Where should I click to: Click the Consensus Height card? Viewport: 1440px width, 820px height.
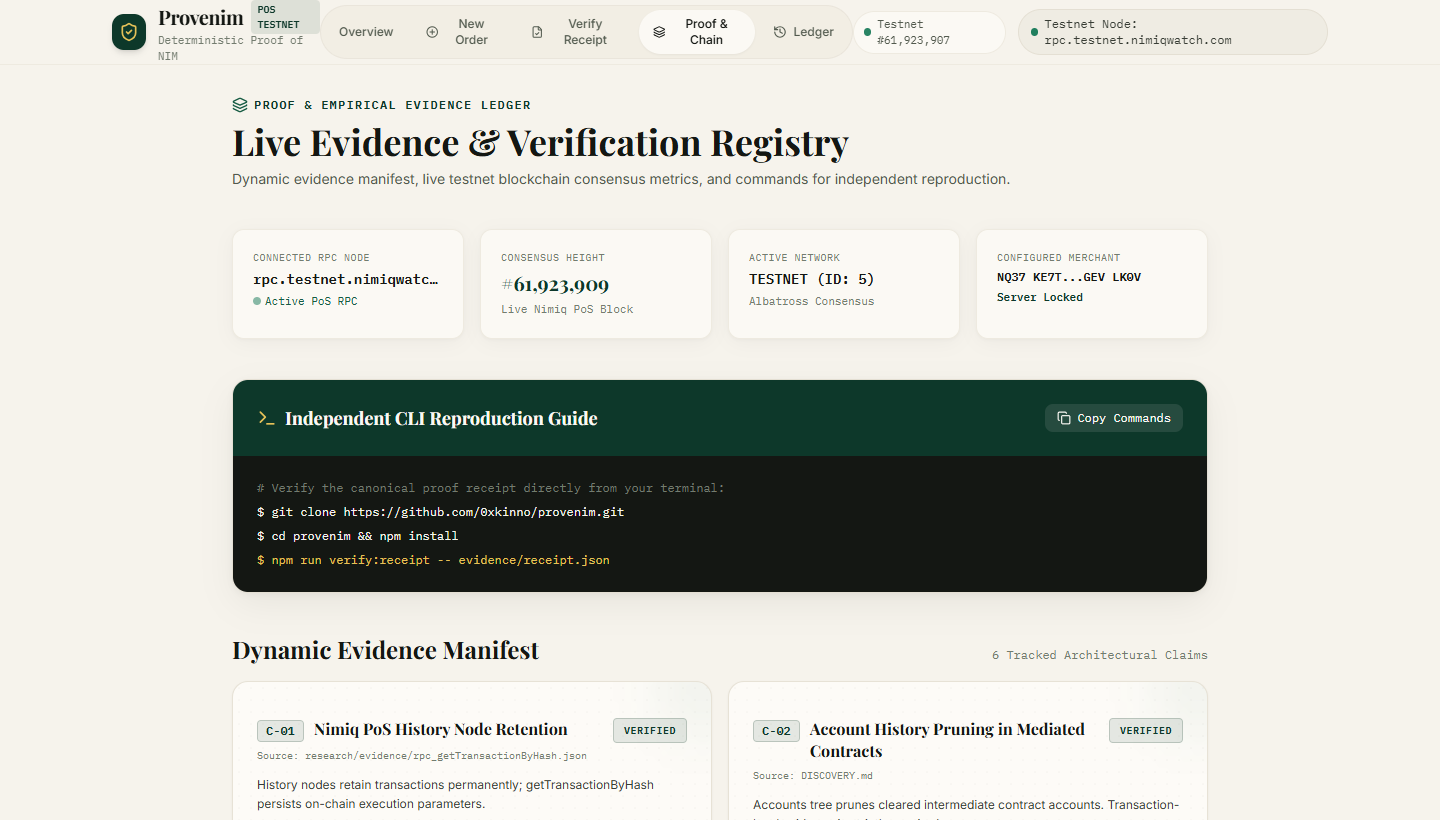(x=596, y=284)
